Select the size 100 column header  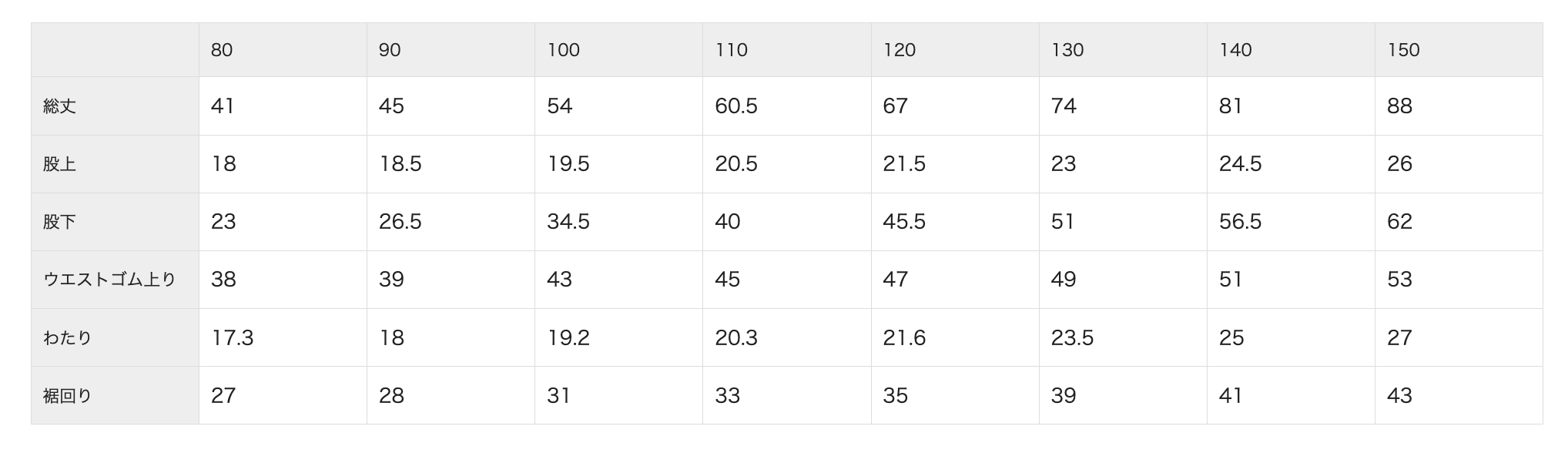point(563,50)
